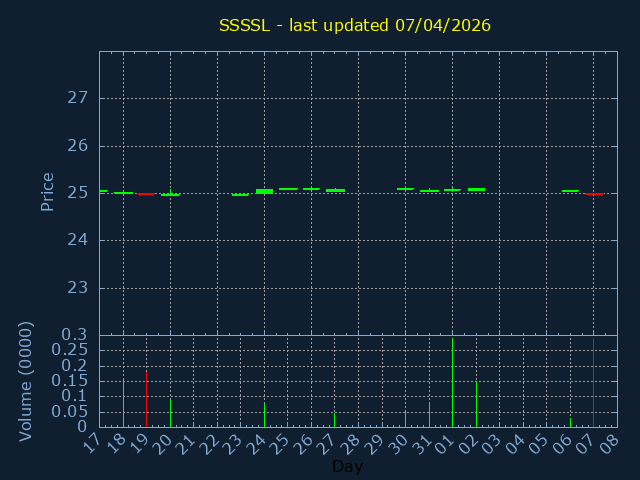Click day label 28 on the x-axis
The image size is (640, 480).
pos(351,444)
